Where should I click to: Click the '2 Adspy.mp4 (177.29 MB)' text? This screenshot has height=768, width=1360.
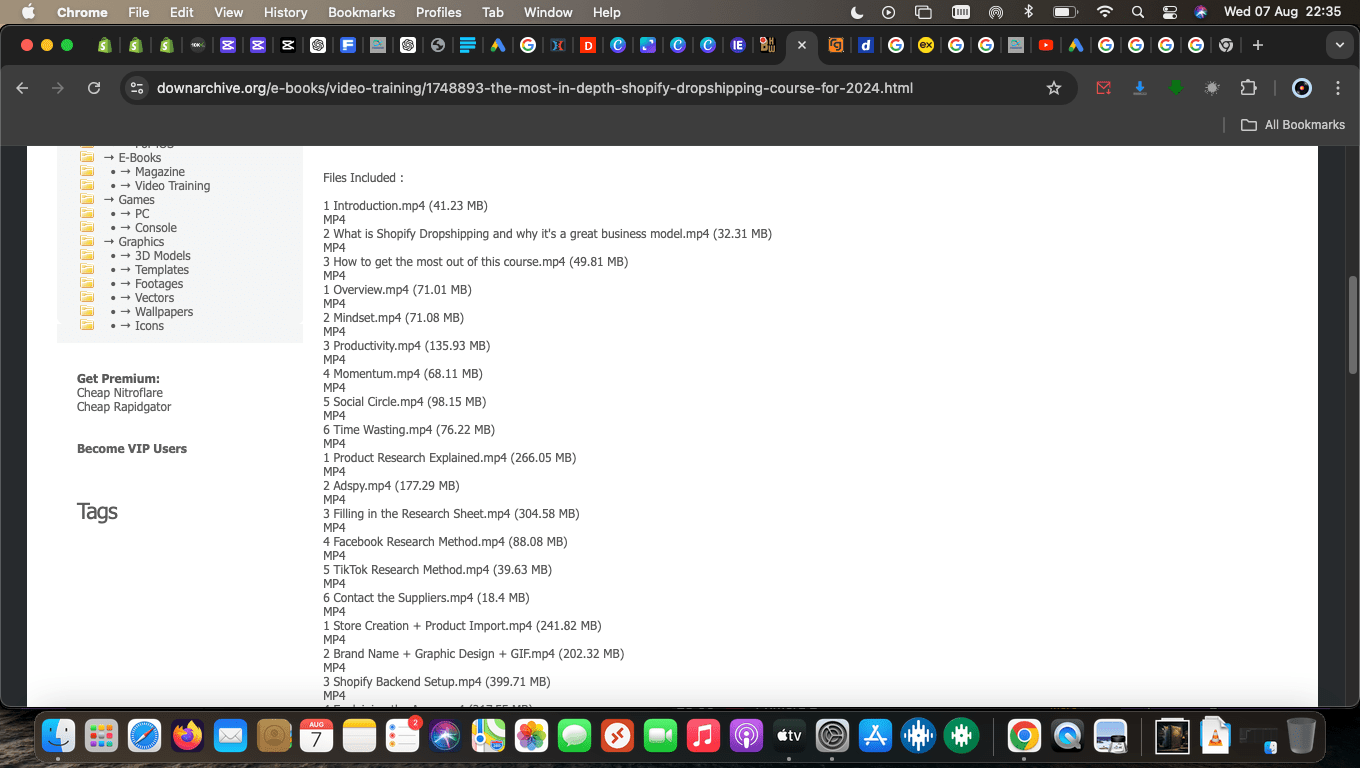[x=391, y=486]
